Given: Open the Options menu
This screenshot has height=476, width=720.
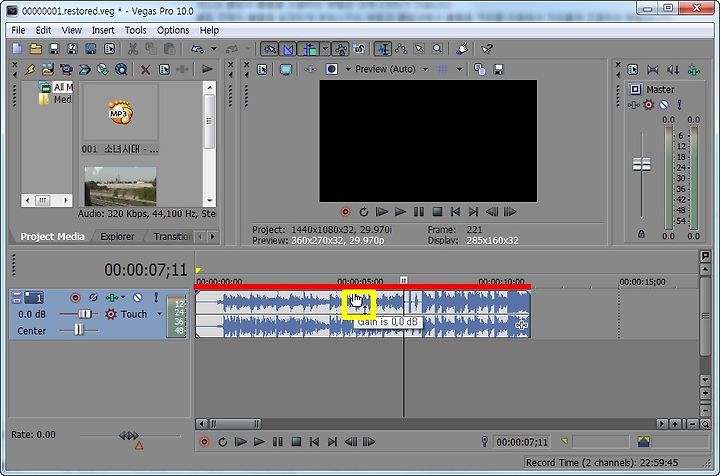Looking at the screenshot, I should [x=173, y=30].
